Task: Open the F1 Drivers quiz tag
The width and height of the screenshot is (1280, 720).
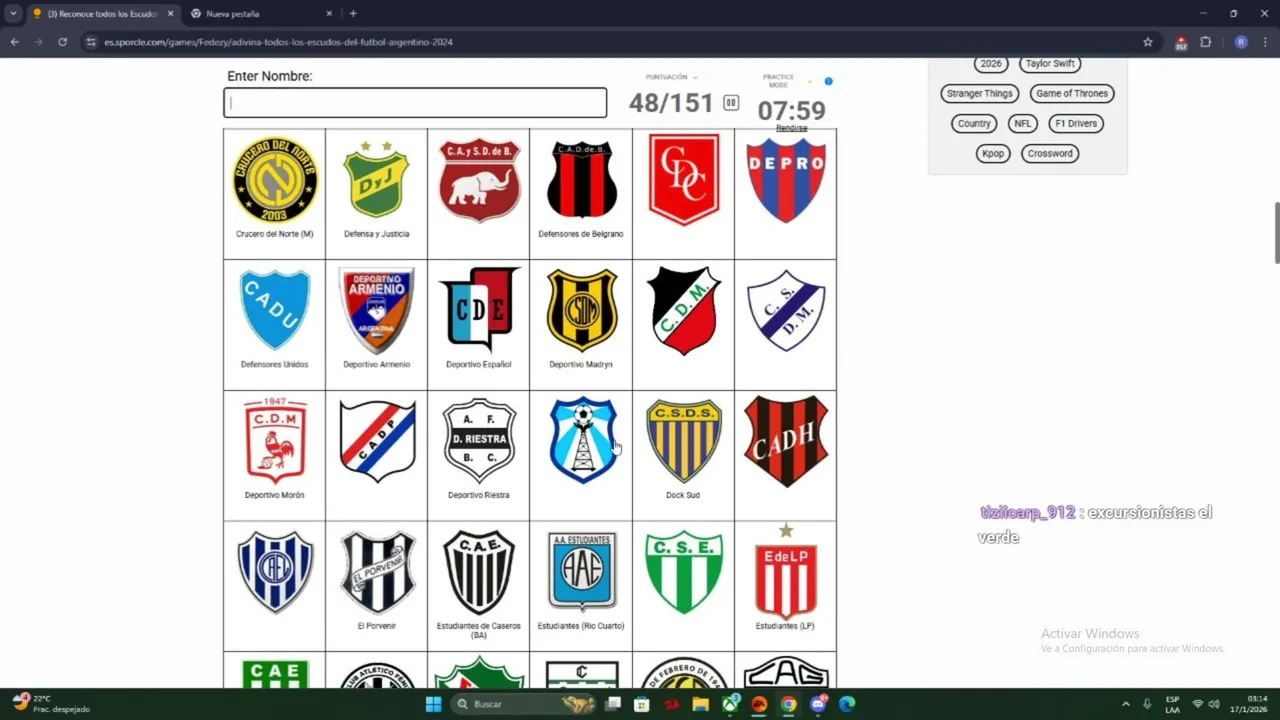Action: [x=1076, y=123]
